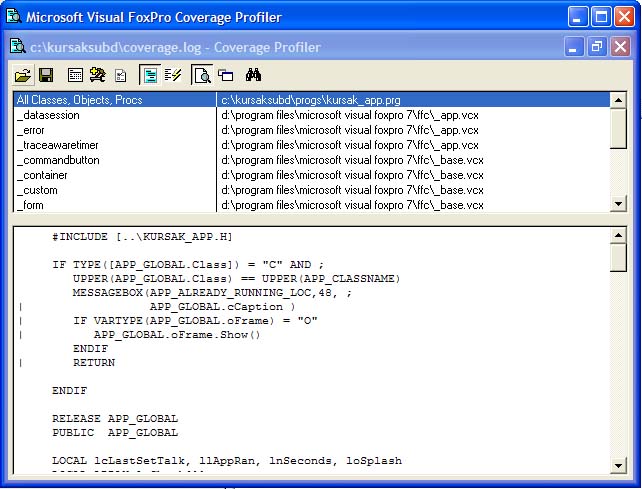Click the RELEASE APP_GLOBAL line

point(115,419)
